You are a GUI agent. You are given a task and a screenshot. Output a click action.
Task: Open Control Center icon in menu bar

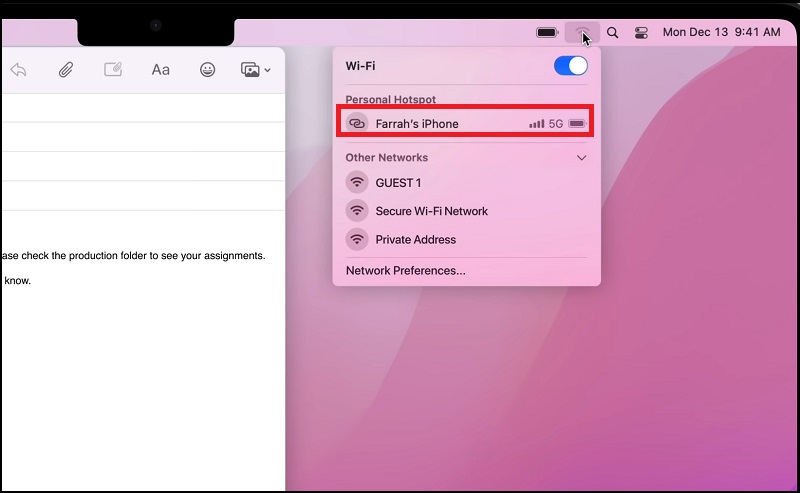click(x=641, y=33)
